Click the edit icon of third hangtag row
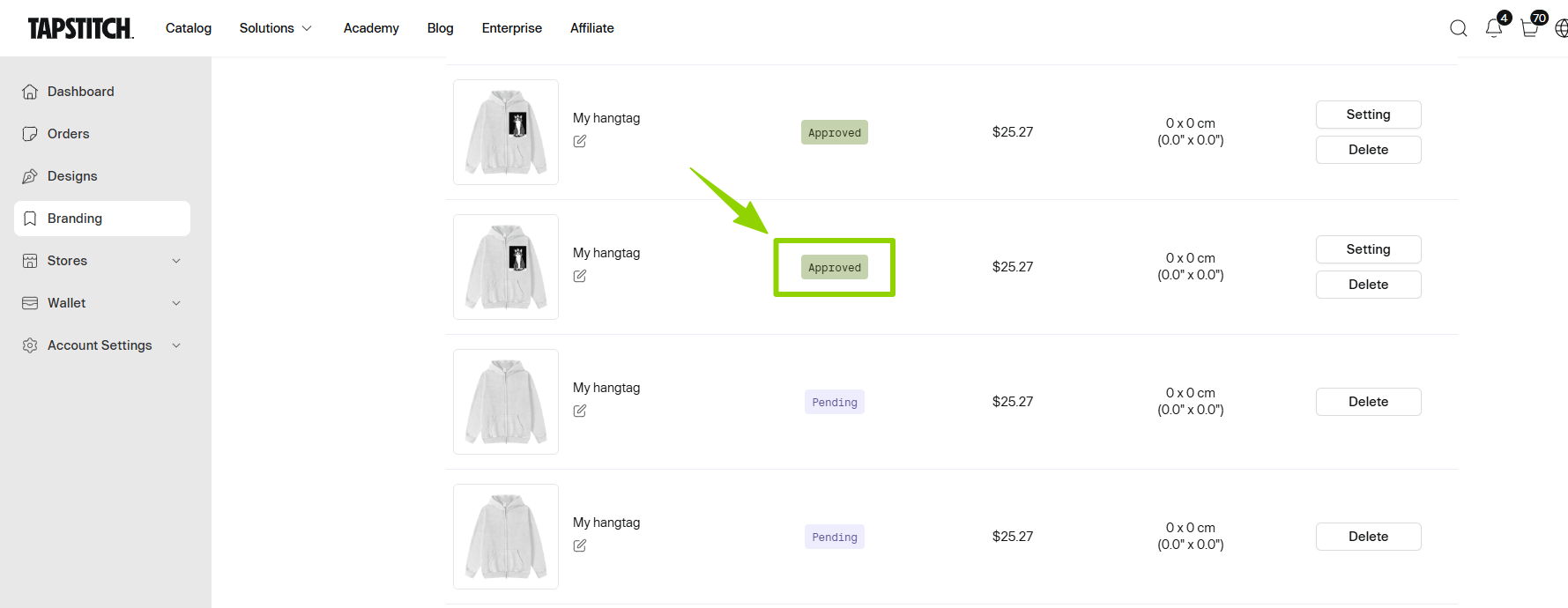 pyautogui.click(x=580, y=411)
